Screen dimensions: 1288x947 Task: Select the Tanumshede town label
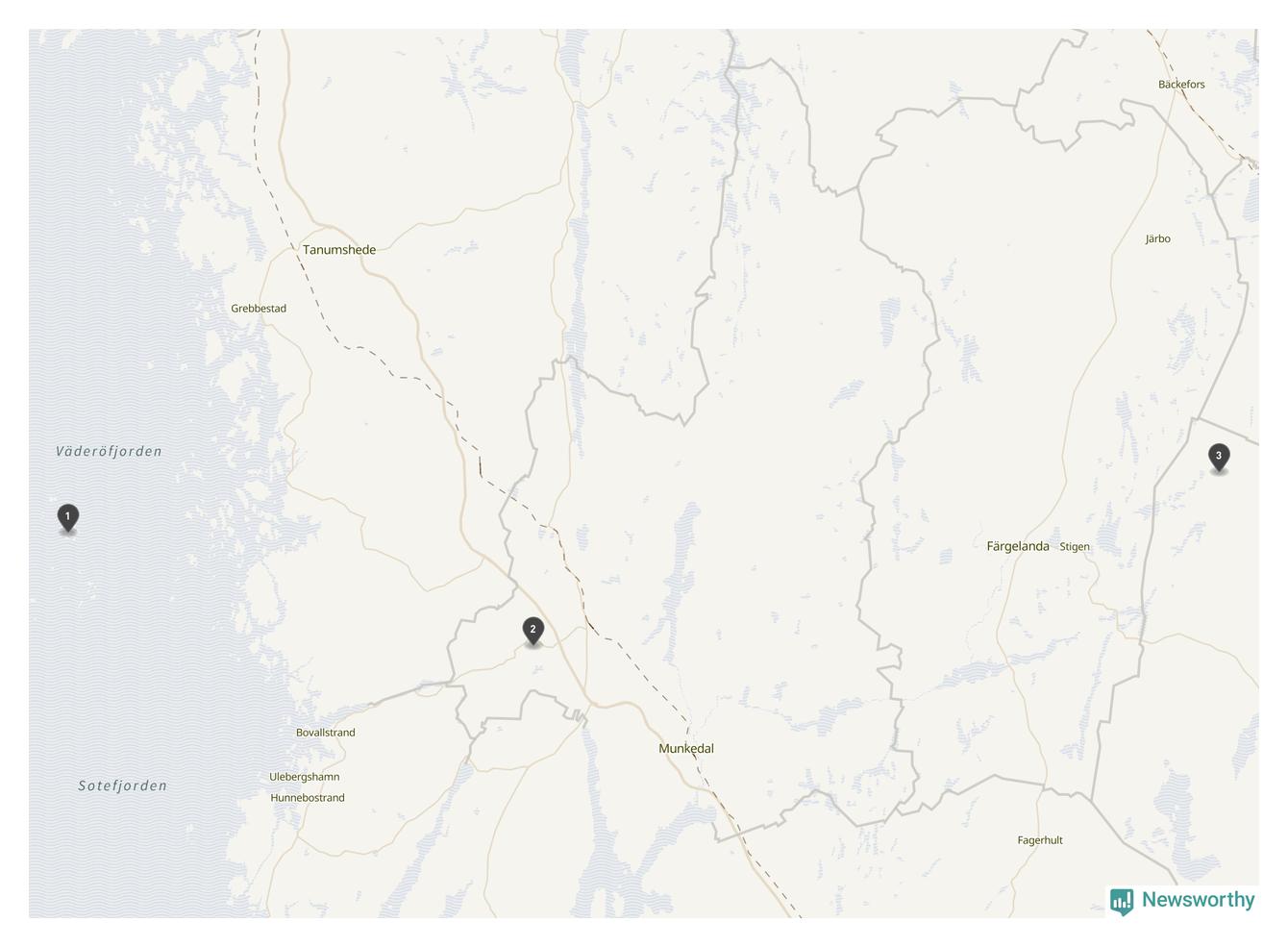(x=339, y=250)
